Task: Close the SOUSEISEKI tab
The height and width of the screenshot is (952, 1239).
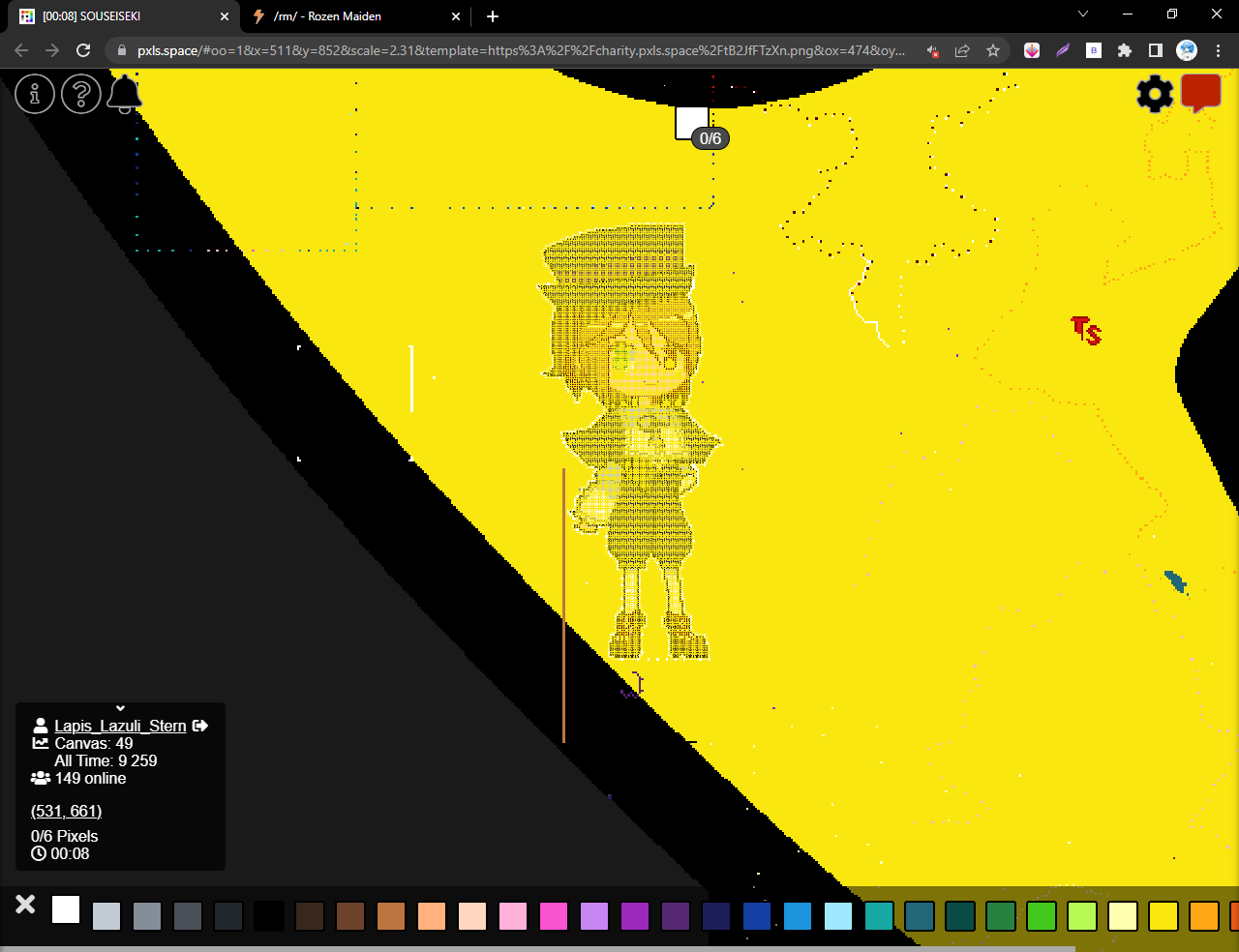Action: [225, 16]
